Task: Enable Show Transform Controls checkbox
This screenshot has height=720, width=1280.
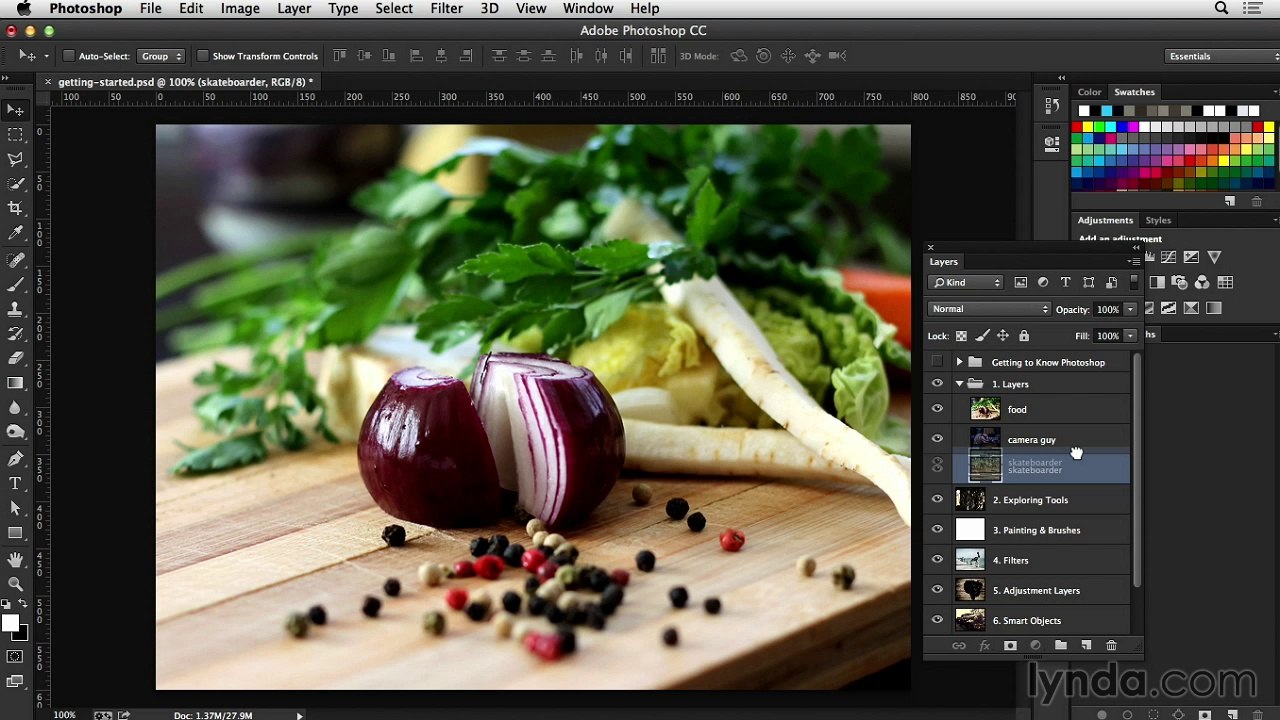Action: click(203, 56)
